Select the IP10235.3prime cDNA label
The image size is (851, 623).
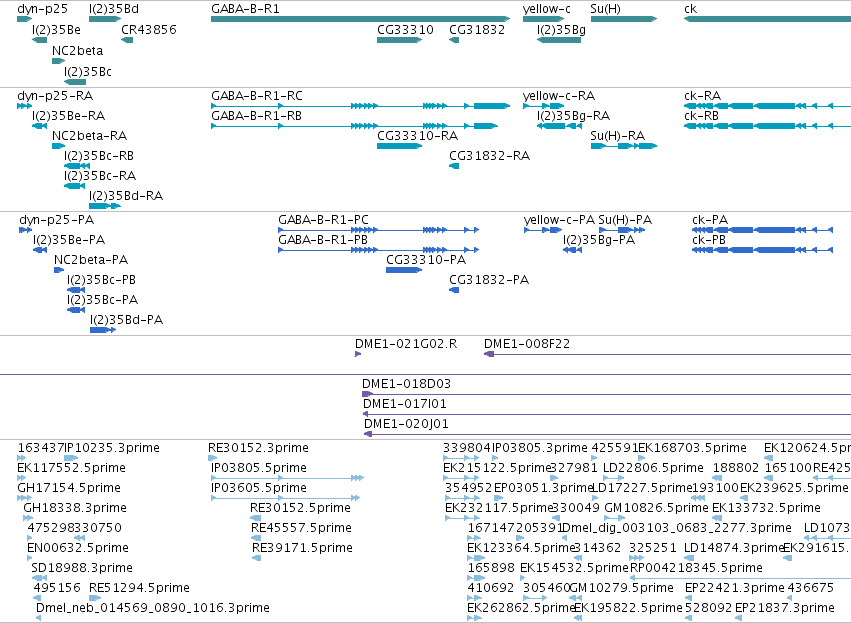(112, 448)
